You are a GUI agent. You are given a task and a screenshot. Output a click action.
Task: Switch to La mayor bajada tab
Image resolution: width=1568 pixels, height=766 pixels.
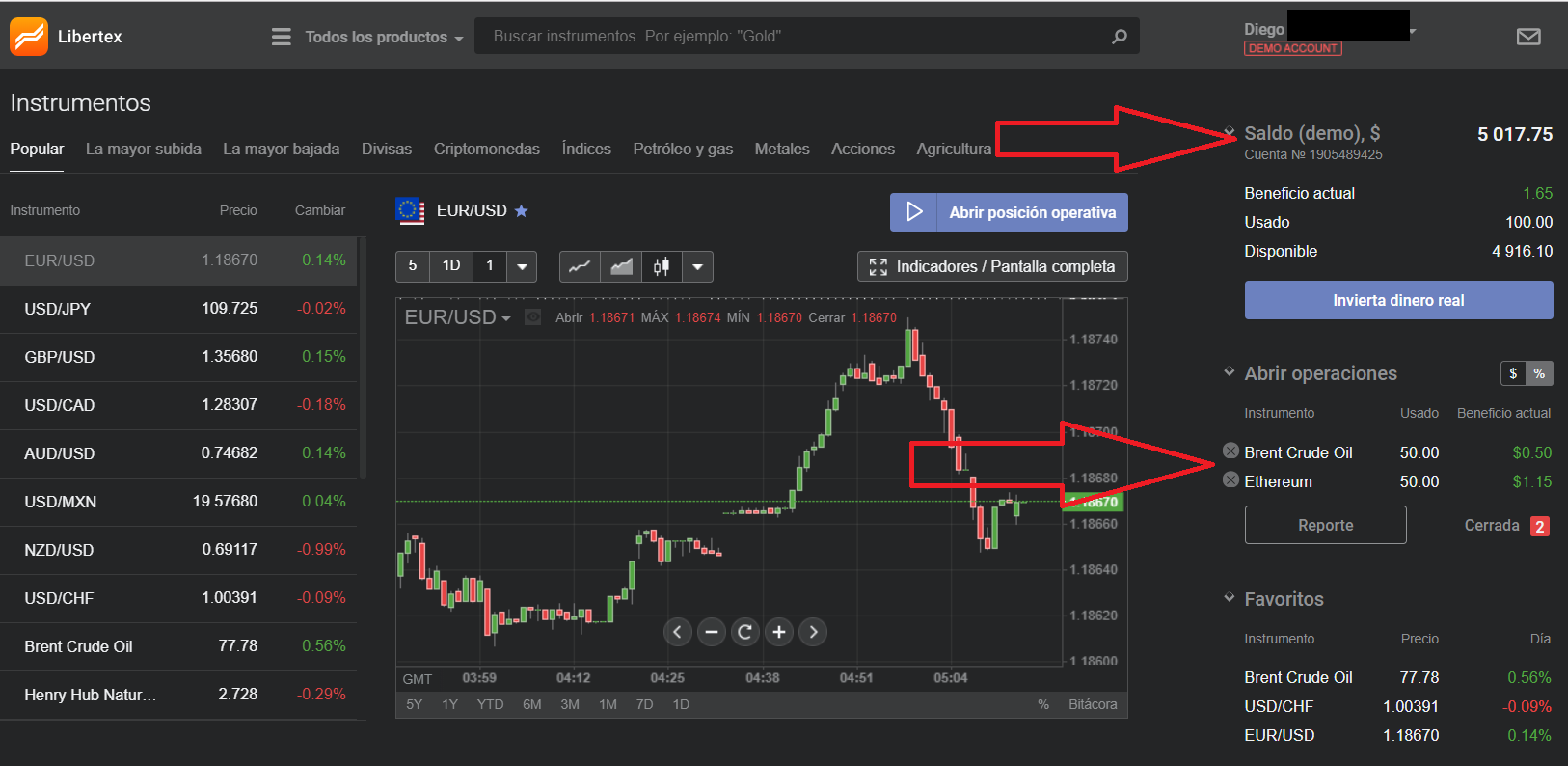coord(282,149)
